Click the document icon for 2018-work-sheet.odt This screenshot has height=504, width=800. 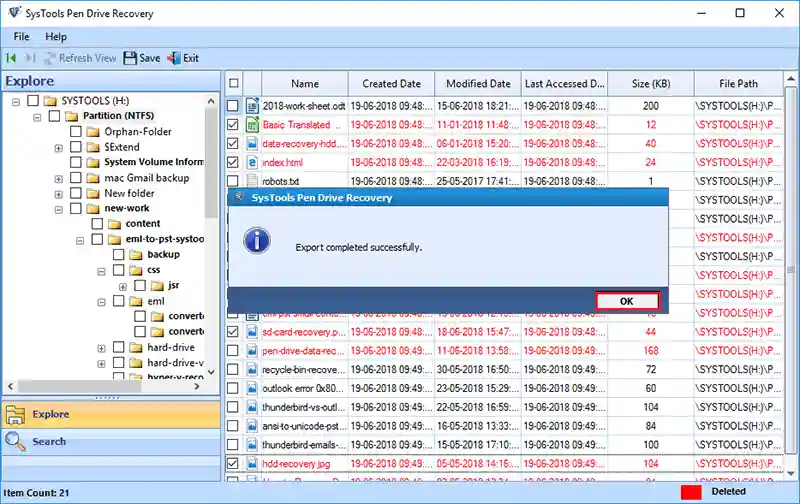click(252, 106)
